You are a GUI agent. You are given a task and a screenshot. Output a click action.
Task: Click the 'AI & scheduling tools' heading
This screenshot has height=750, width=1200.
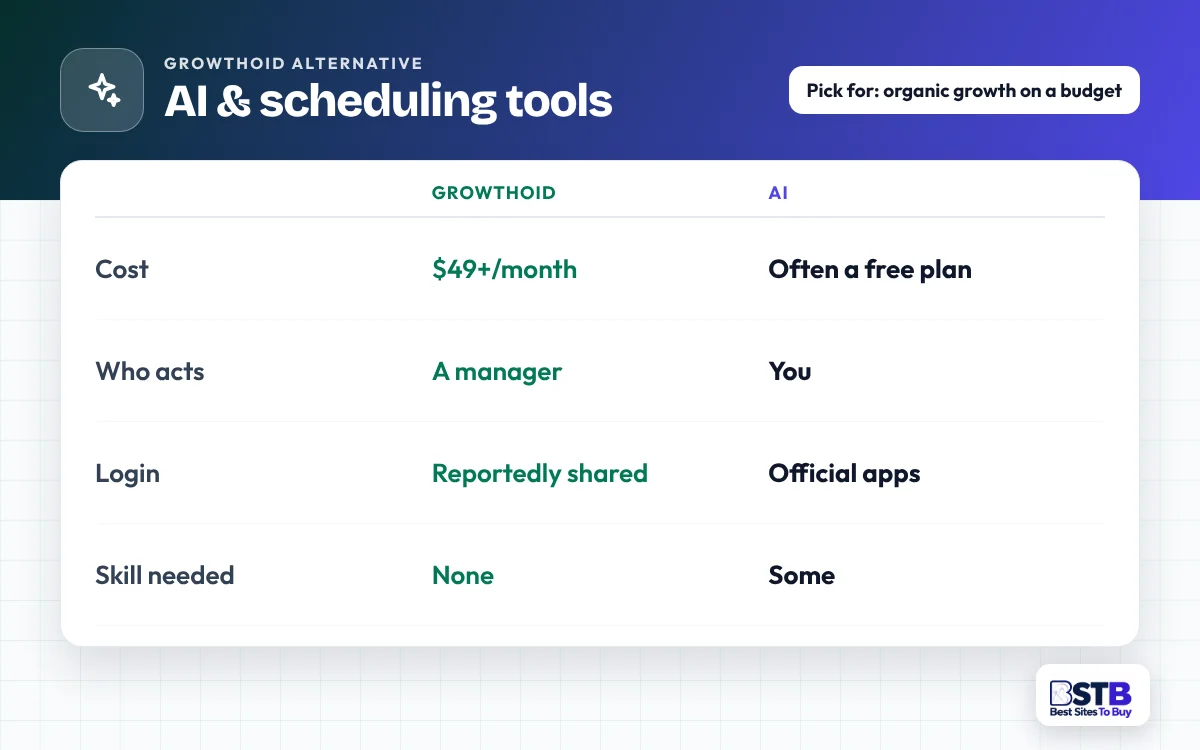point(388,101)
